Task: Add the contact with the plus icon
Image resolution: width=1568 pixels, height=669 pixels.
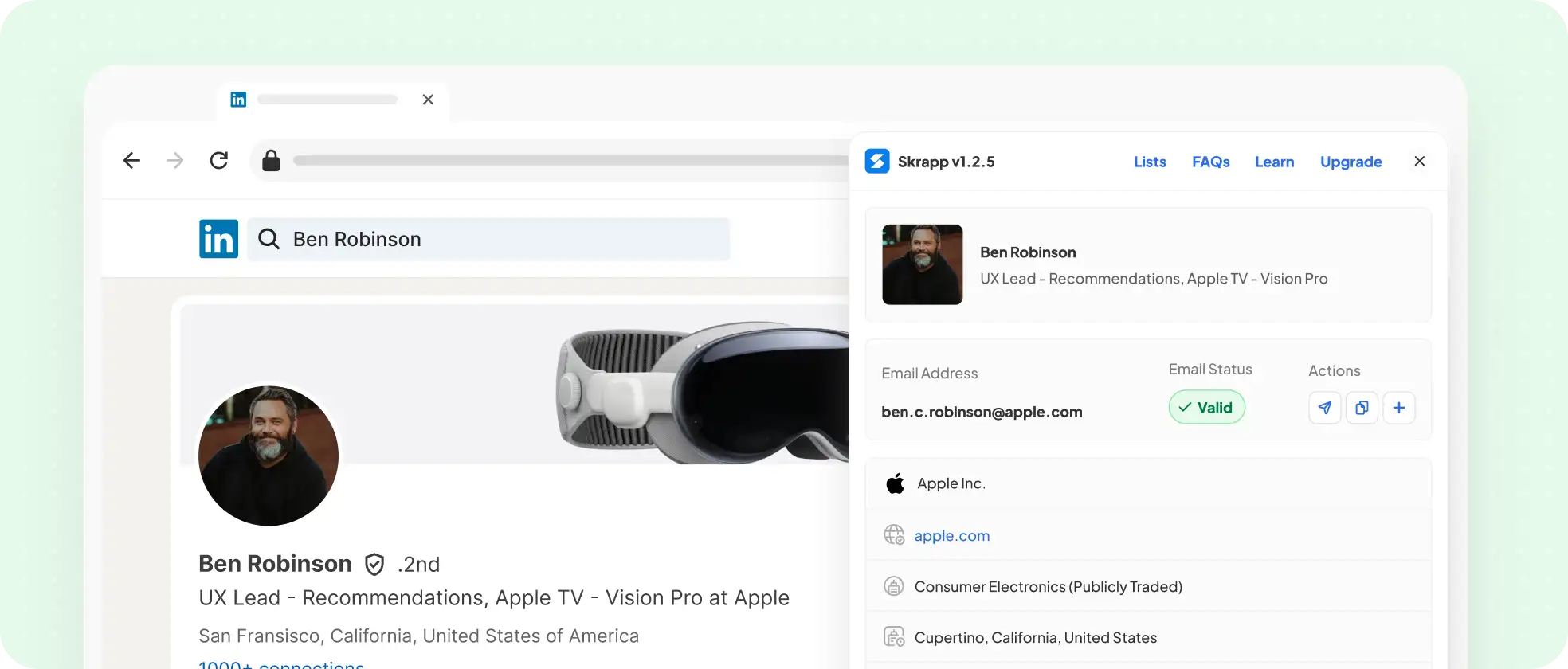Action: (1399, 408)
